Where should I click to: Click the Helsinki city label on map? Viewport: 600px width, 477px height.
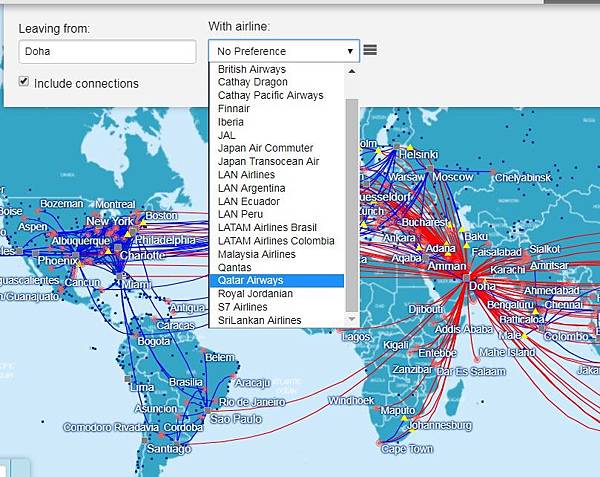419,154
